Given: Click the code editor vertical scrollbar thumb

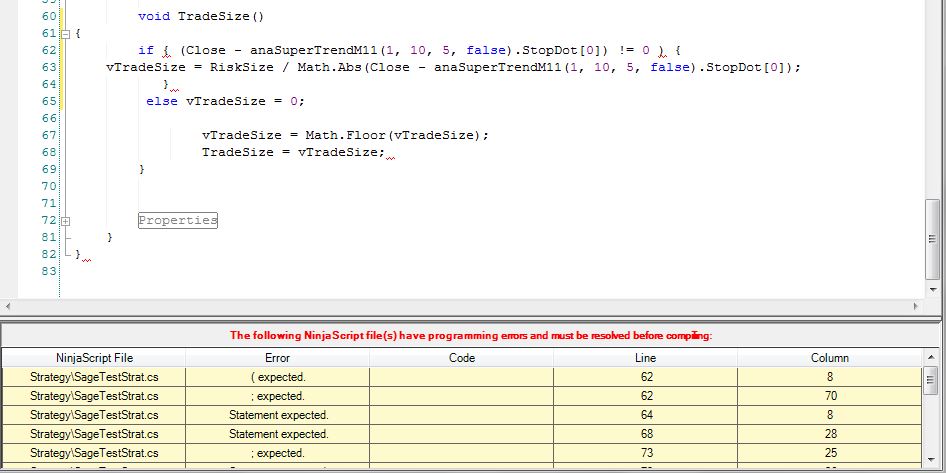Looking at the screenshot, I should pos(932,239).
